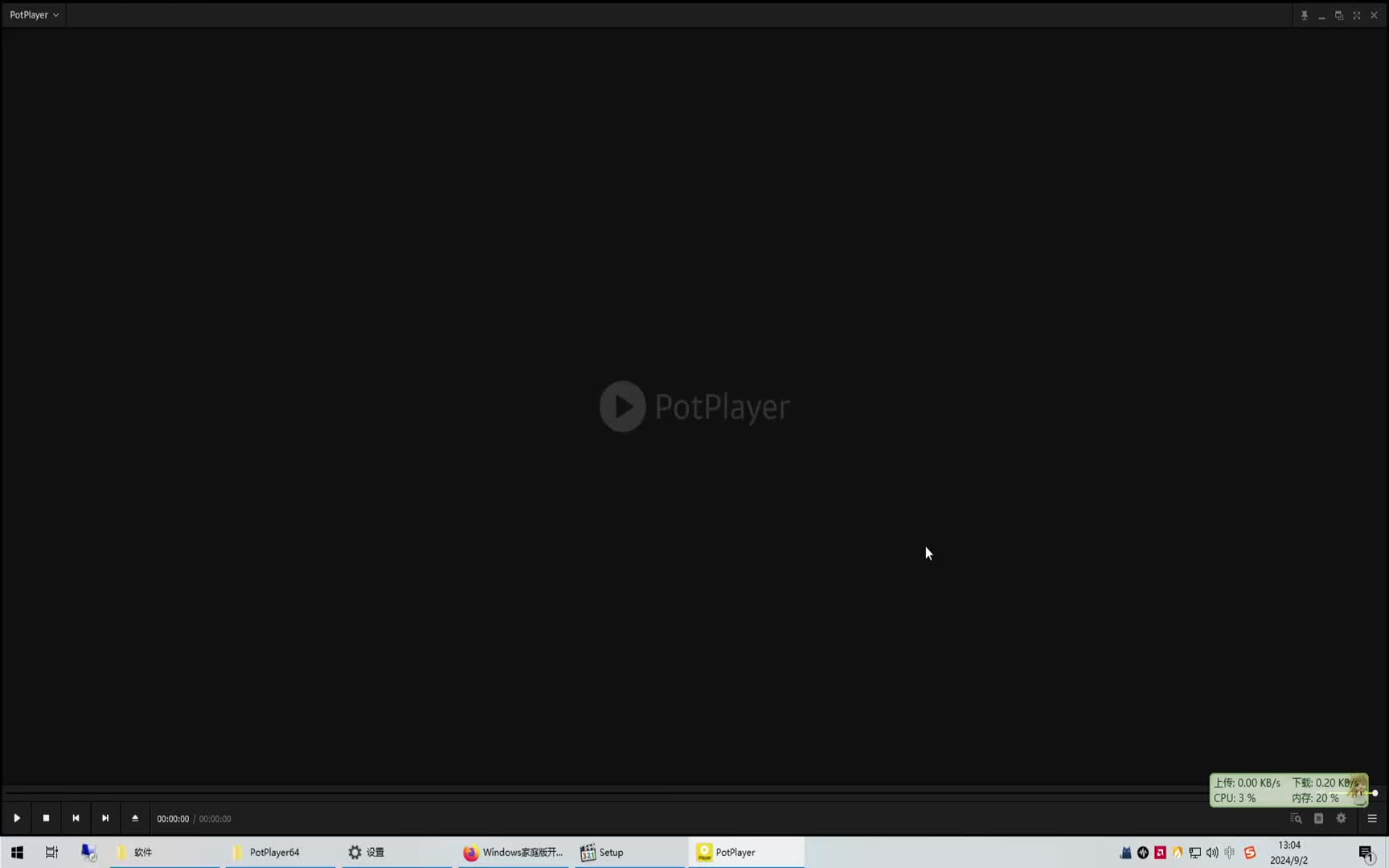1389x868 pixels.
Task: Open the PotPlayer main menu dropdown
Action: tap(34, 14)
